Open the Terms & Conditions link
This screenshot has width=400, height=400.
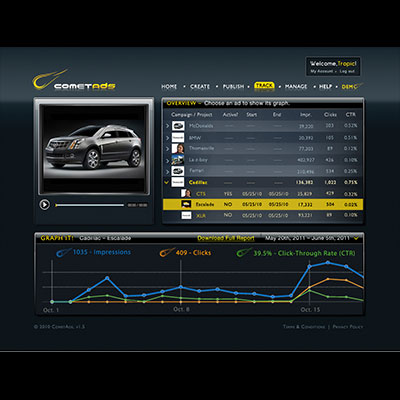tap(304, 327)
